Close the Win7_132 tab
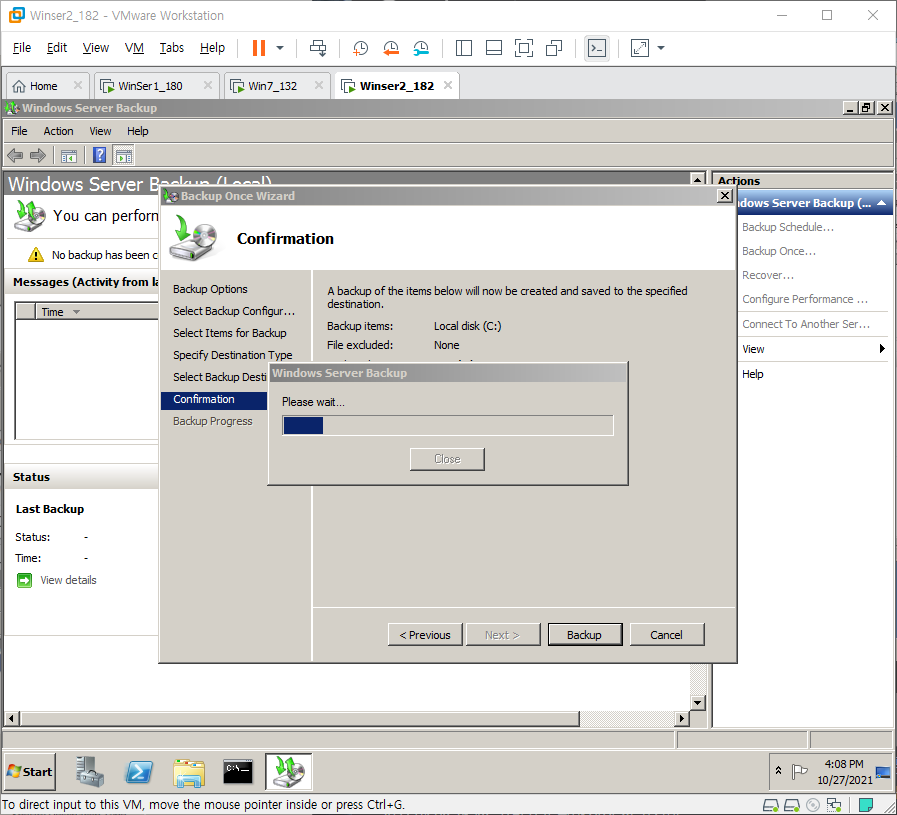This screenshot has width=897, height=815. pos(319,85)
